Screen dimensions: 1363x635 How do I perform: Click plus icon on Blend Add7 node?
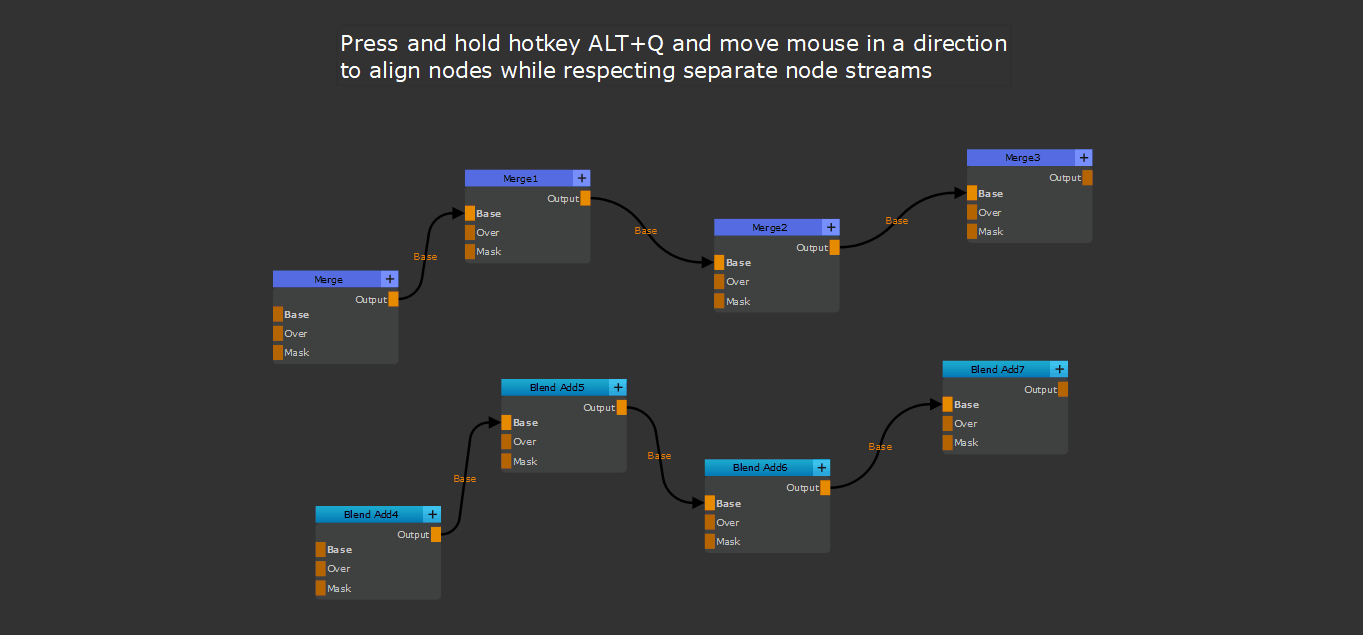coord(1059,369)
